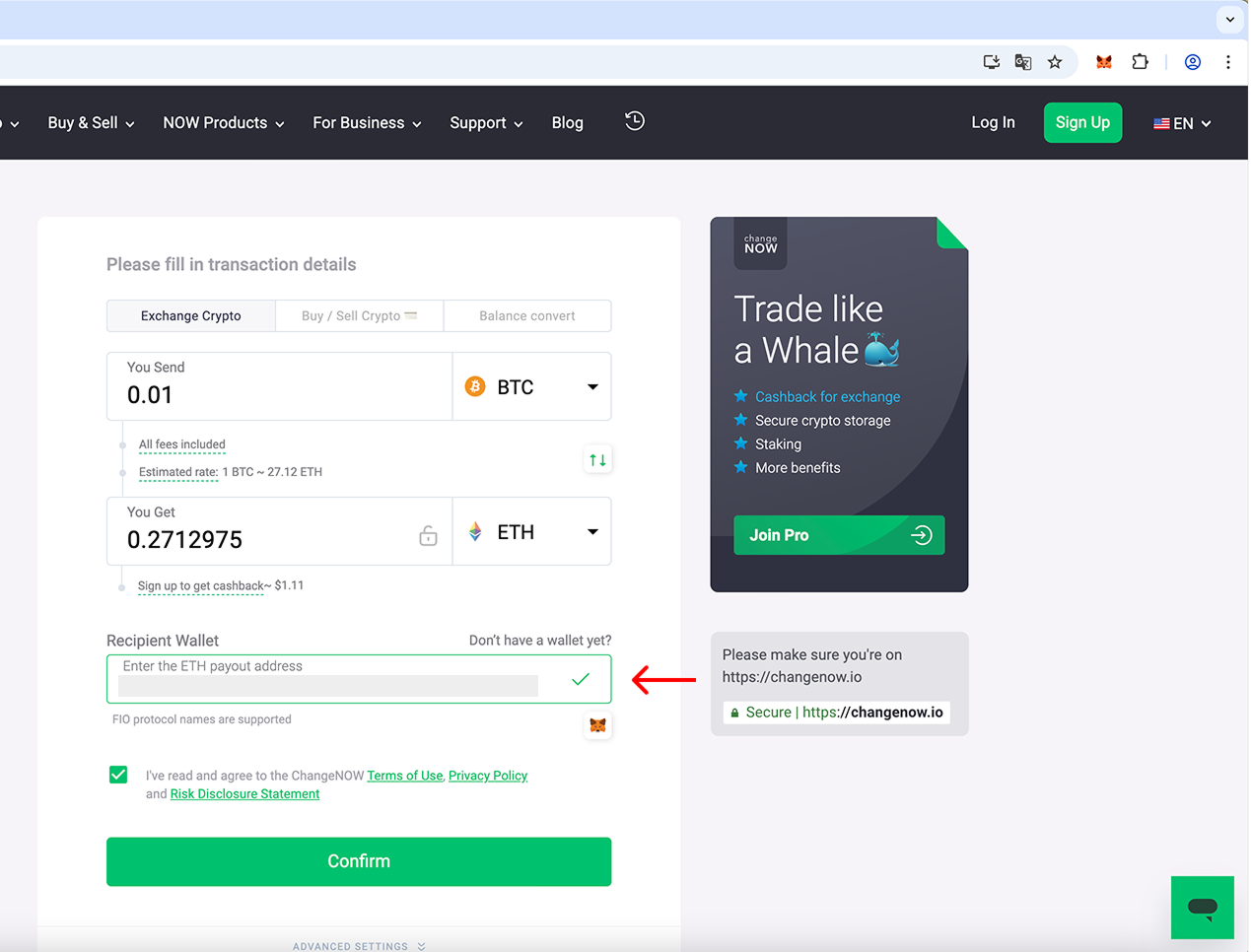Click the MetaMask fox icon below wallet field
Viewport: 1251px width, 952px height.
[x=597, y=725]
